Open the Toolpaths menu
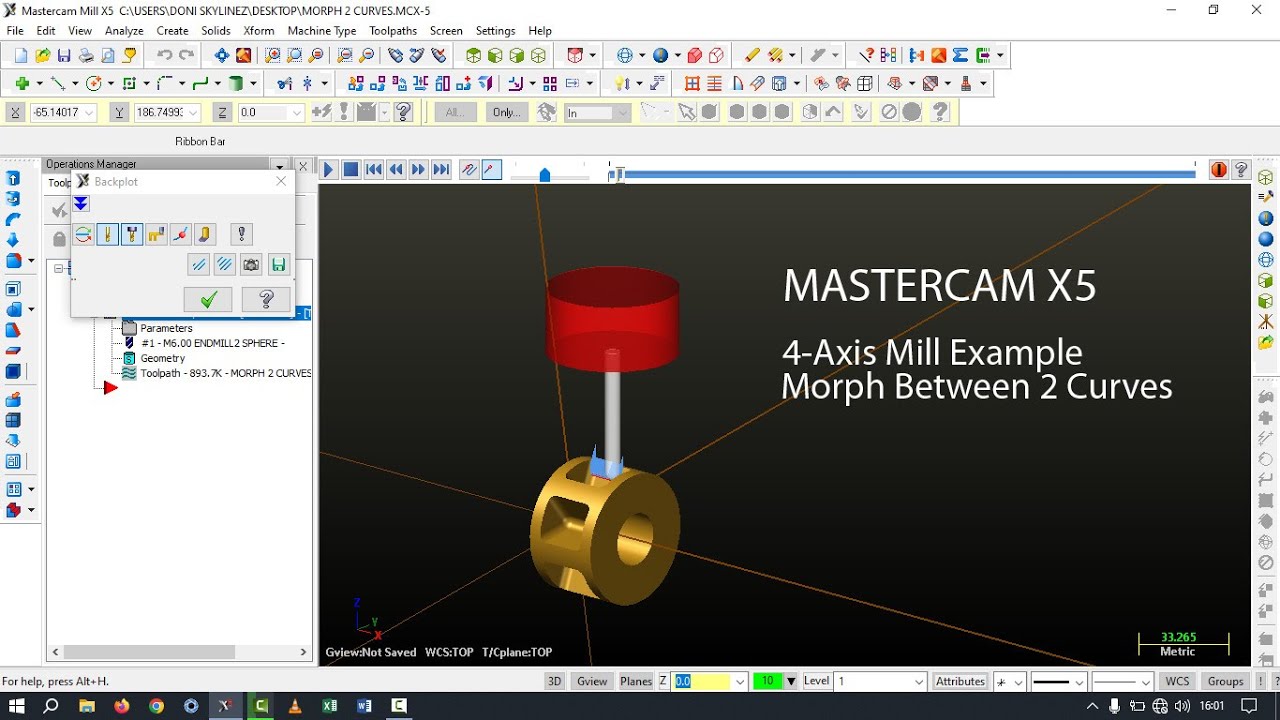 click(393, 31)
